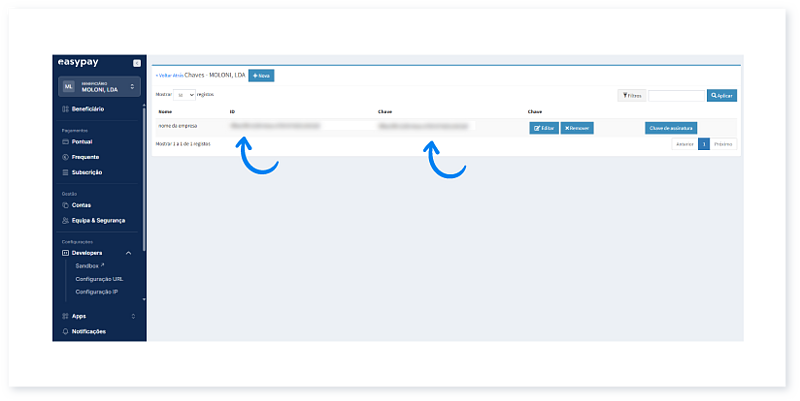The image size is (800, 401).
Task: Click the Editar button in the row
Action: coord(543,128)
